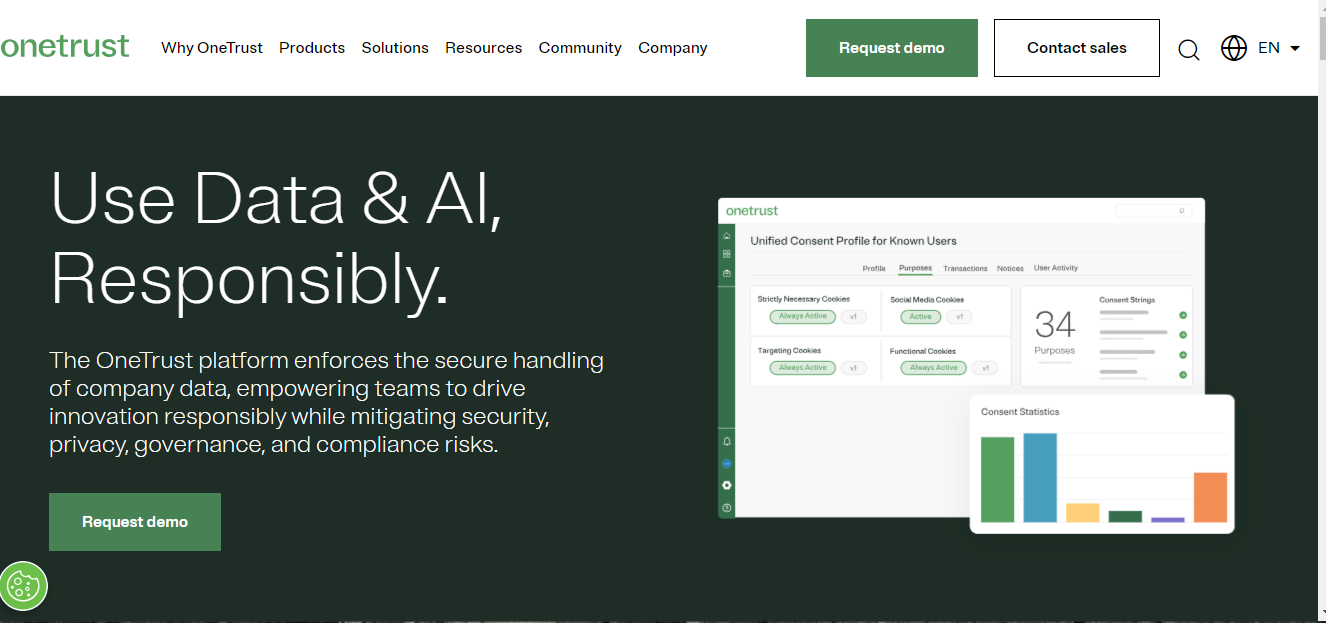Open the cookie preferences badge icon

[x=23, y=585]
